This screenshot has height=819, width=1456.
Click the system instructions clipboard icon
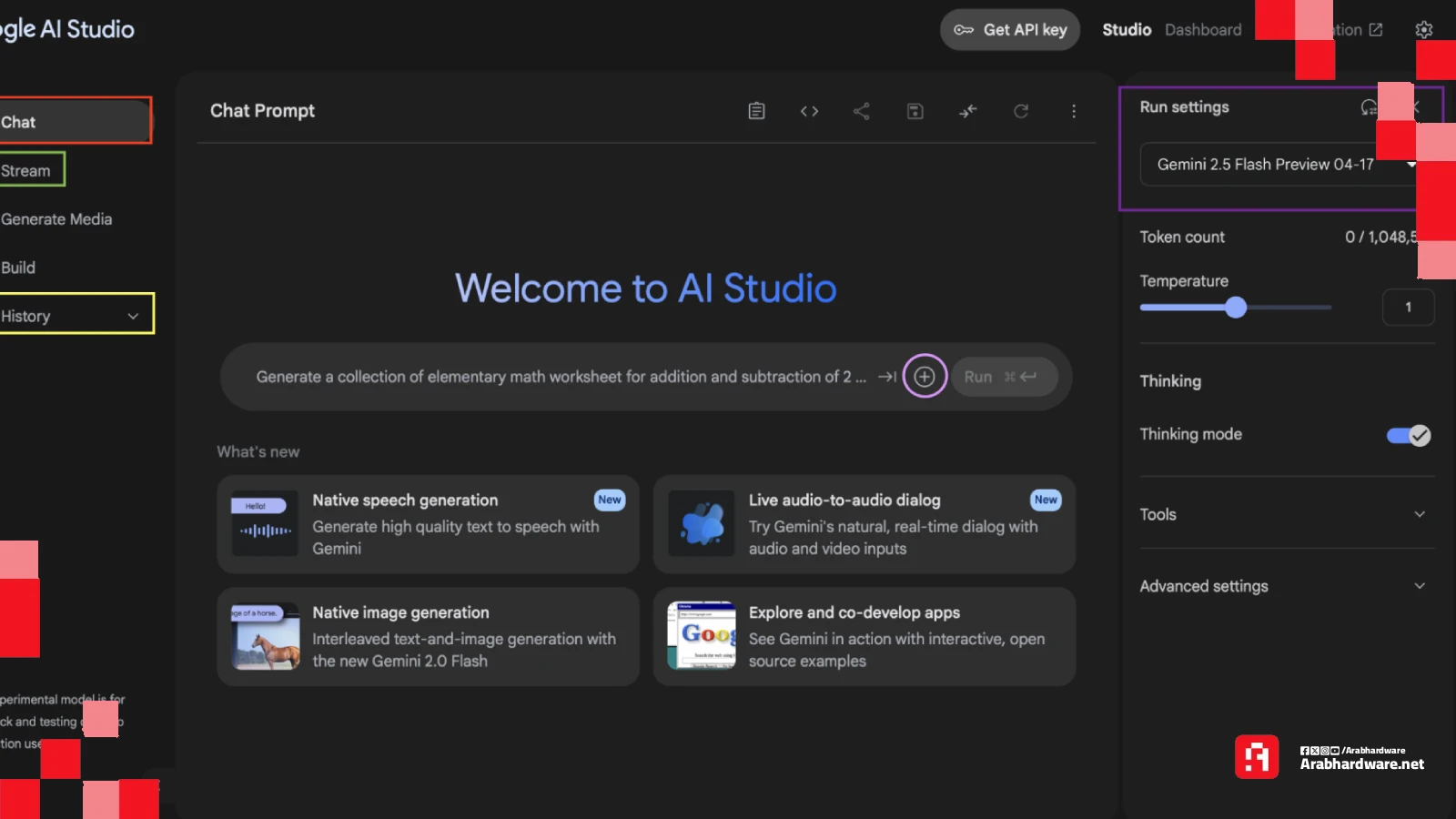click(756, 111)
